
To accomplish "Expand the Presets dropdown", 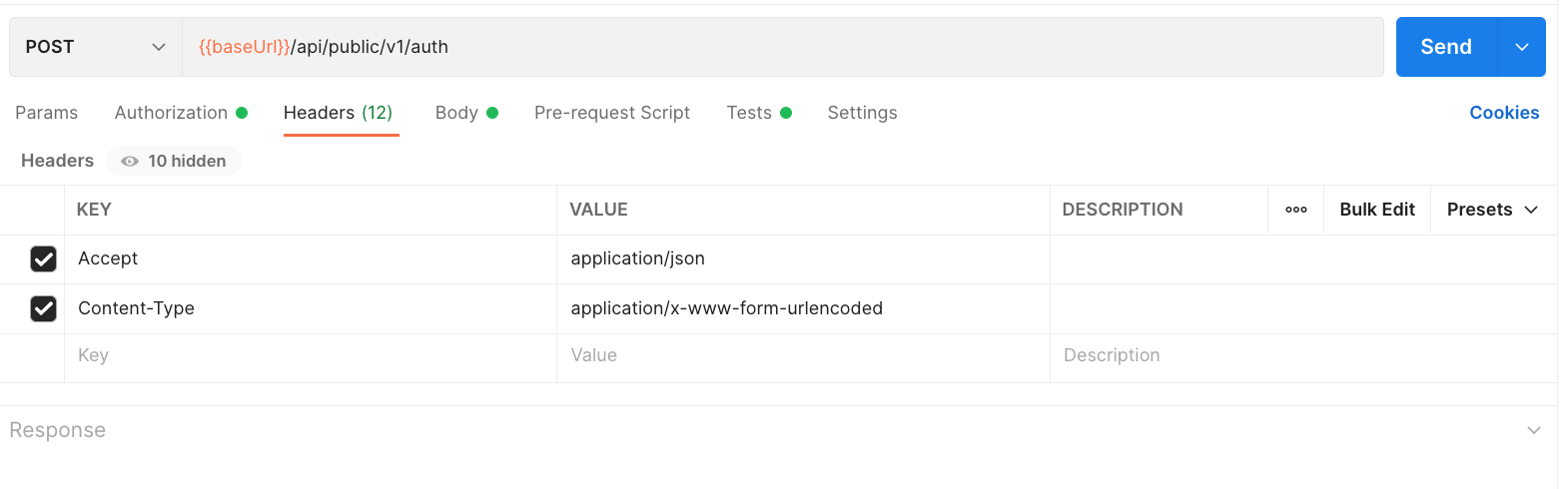I will (x=1492, y=210).
